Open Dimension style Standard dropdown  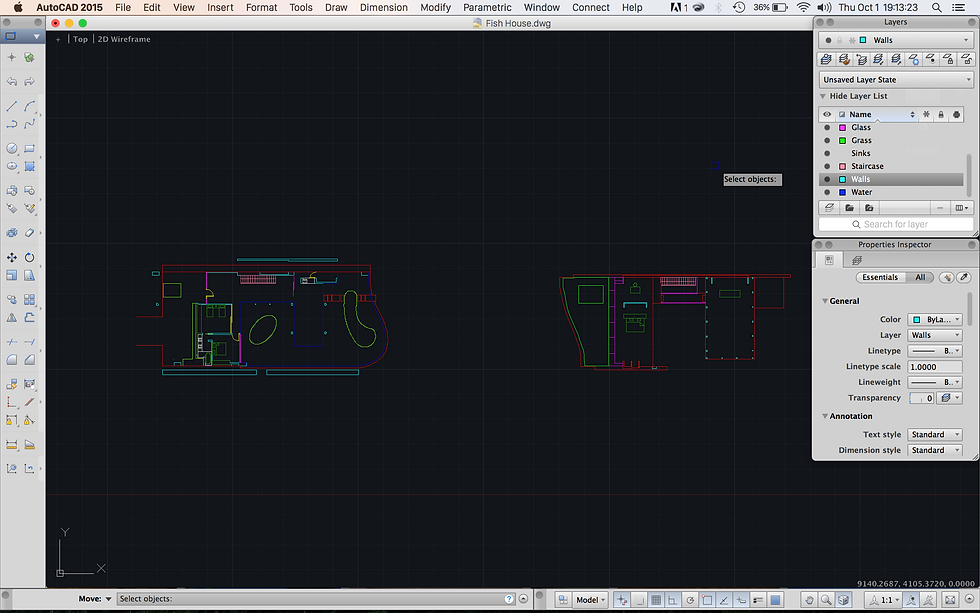[x=935, y=451]
